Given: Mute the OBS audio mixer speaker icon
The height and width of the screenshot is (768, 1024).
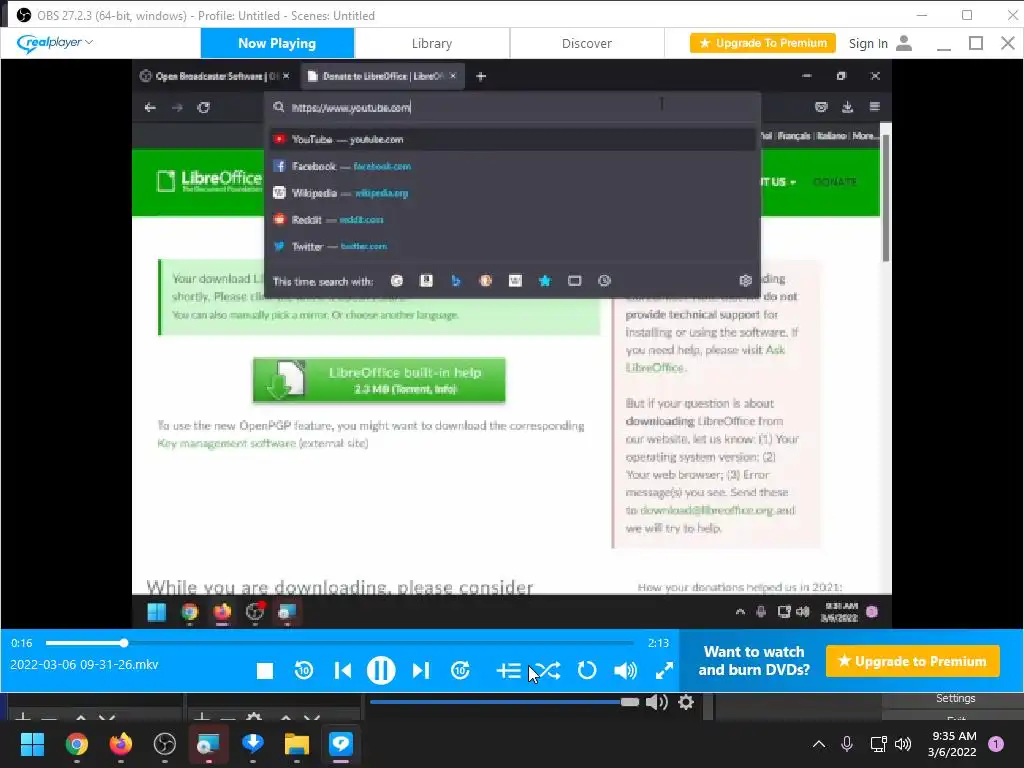Looking at the screenshot, I should [656, 702].
